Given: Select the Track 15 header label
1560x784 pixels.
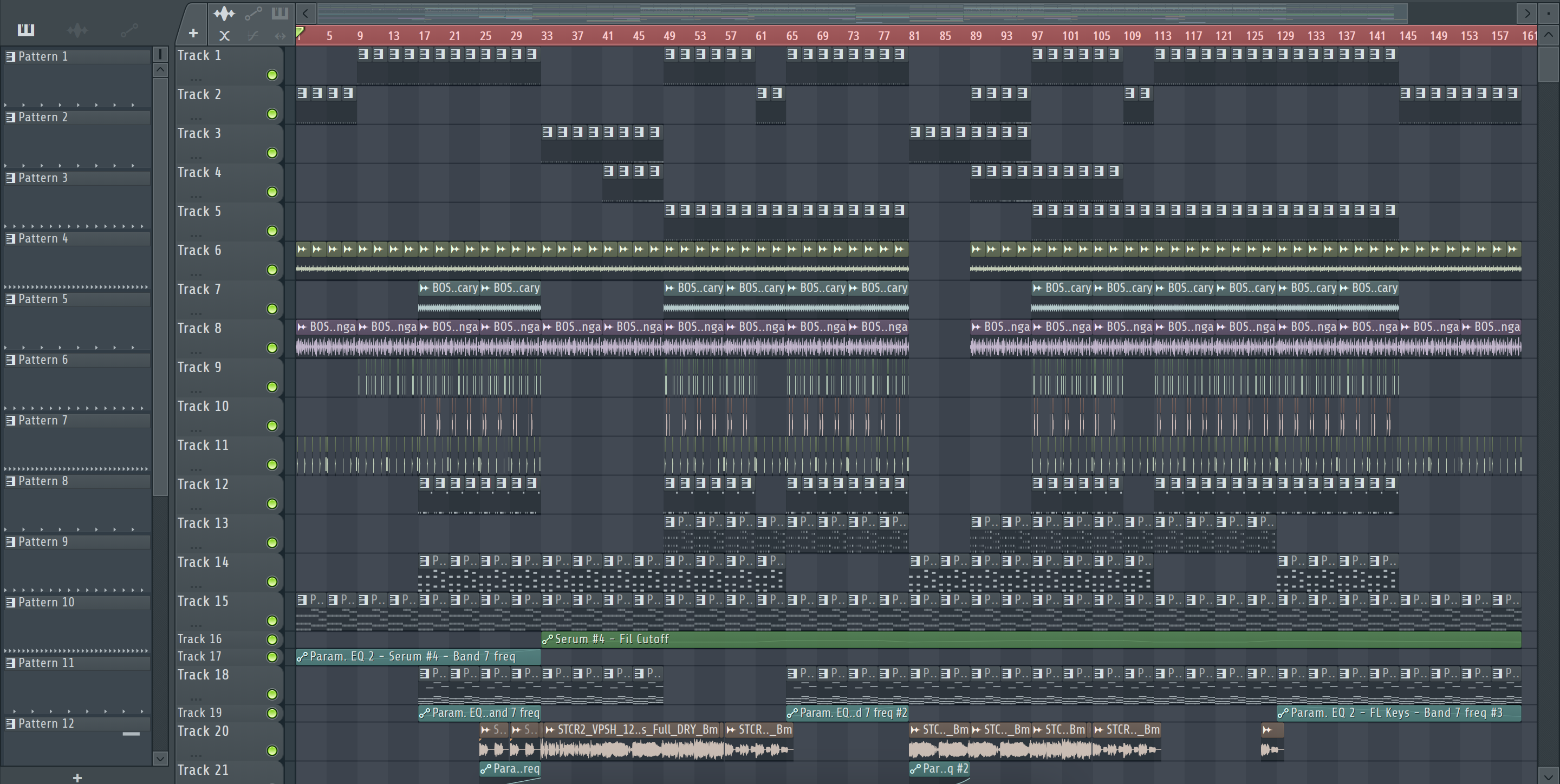Looking at the screenshot, I should (x=203, y=601).
